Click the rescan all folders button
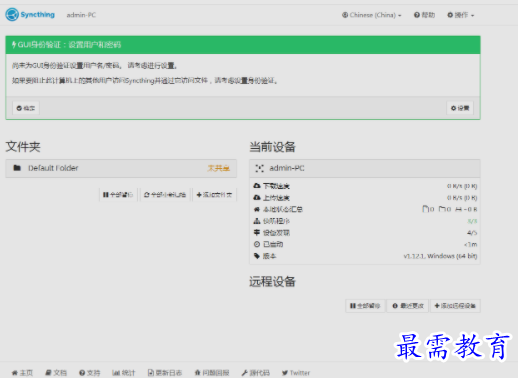 (x=165, y=195)
